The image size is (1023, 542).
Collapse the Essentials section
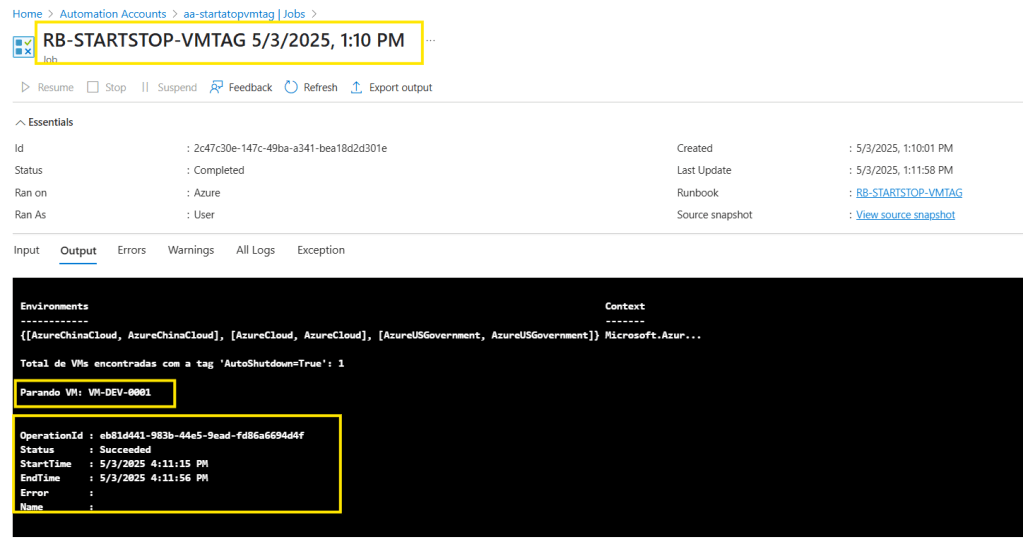coord(20,122)
